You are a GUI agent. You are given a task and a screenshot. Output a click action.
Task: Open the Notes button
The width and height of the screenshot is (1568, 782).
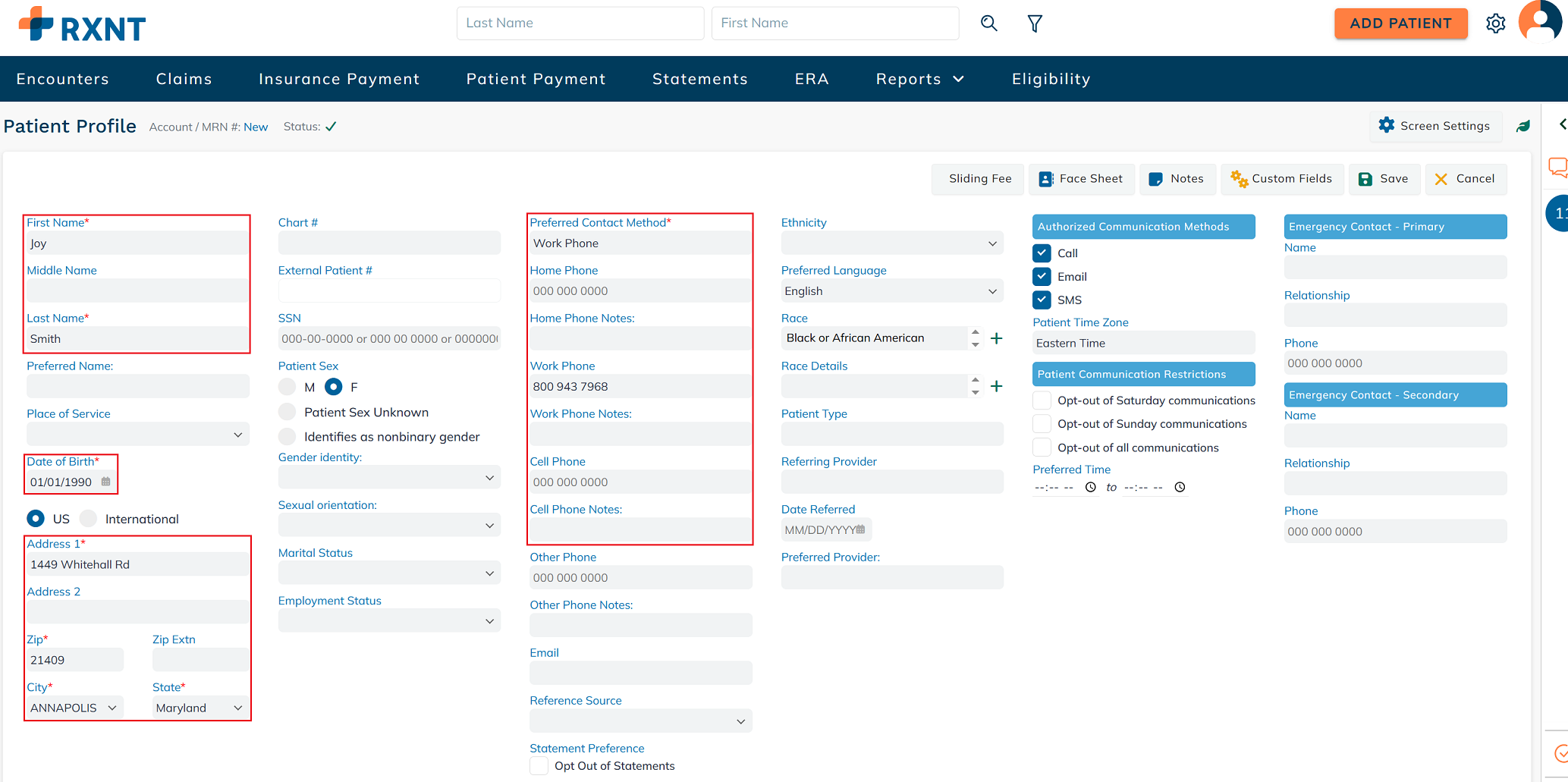1177,179
